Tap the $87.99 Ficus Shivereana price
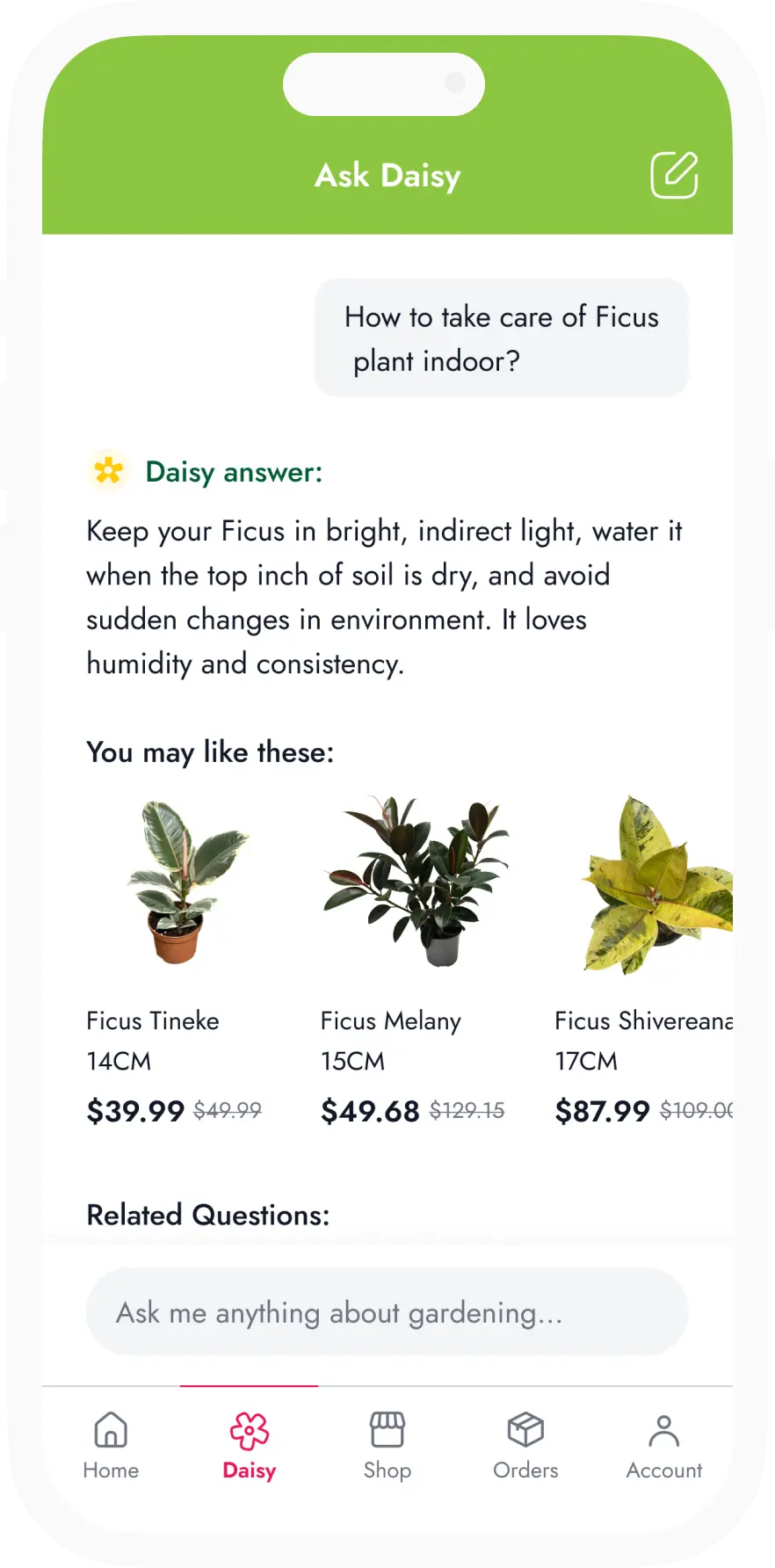This screenshot has height=1568, width=775. [x=602, y=1111]
